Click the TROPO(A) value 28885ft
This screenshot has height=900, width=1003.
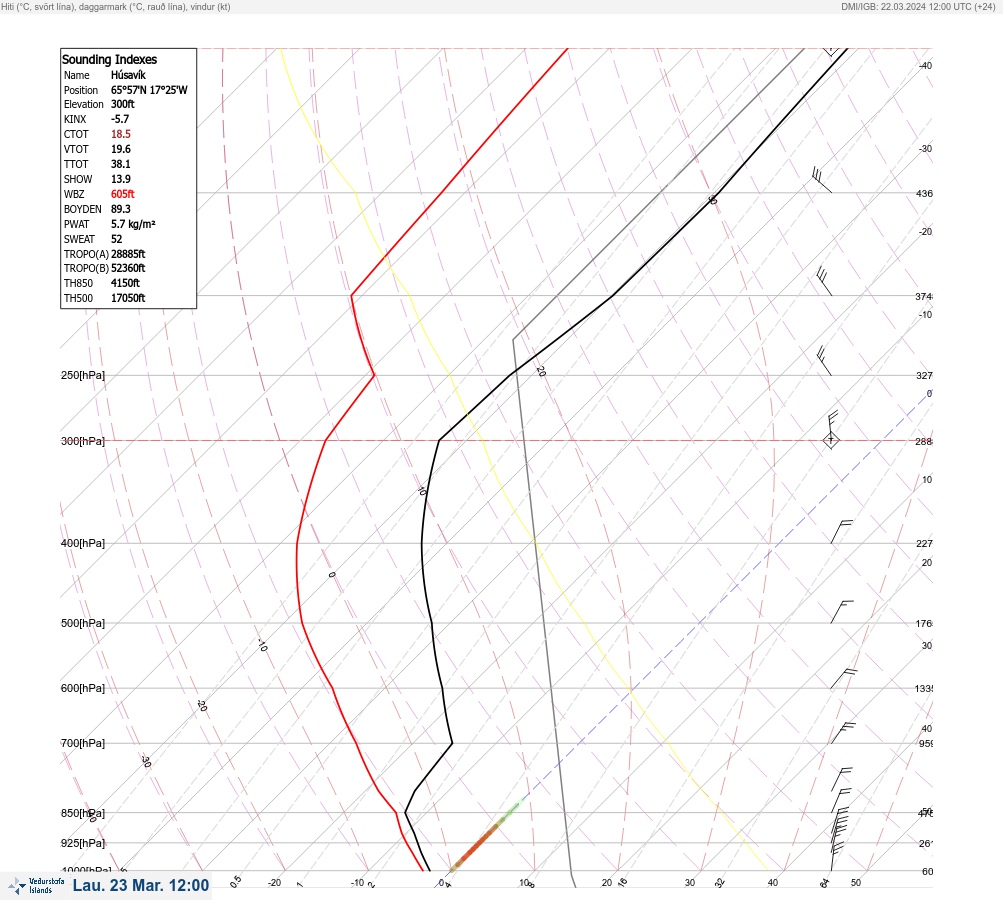click(128, 254)
